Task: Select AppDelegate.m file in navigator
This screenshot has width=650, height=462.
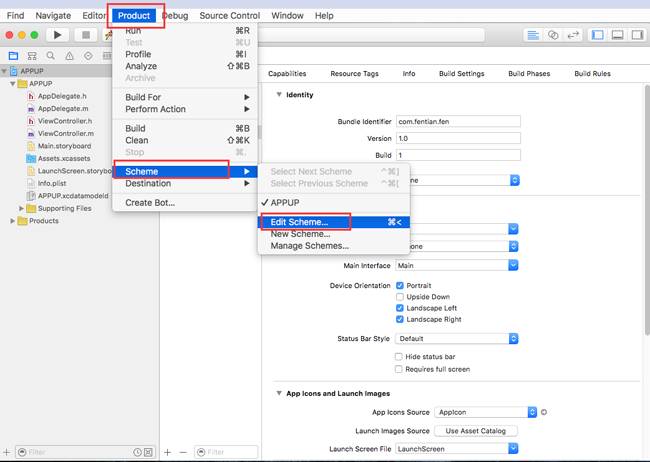Action: tap(63, 109)
